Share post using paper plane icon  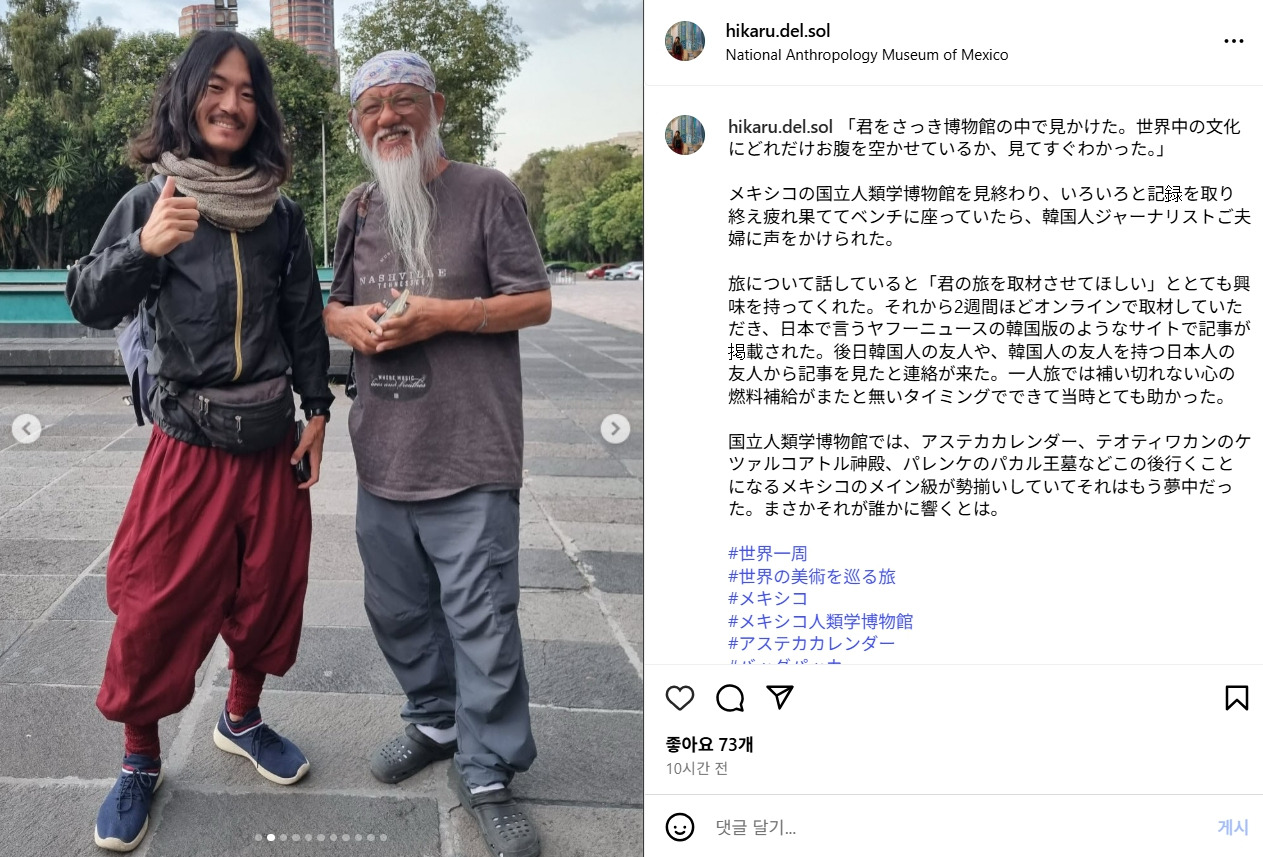(x=780, y=697)
